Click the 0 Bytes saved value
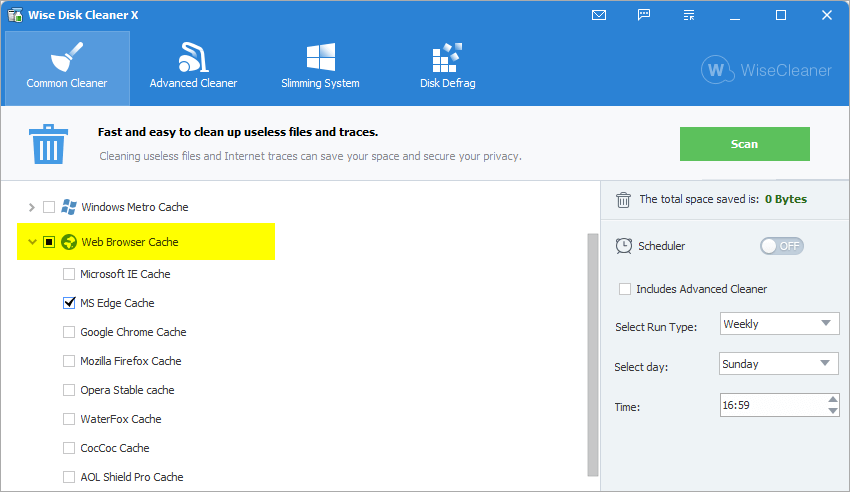Image resolution: width=850 pixels, height=492 pixels. pos(786,199)
